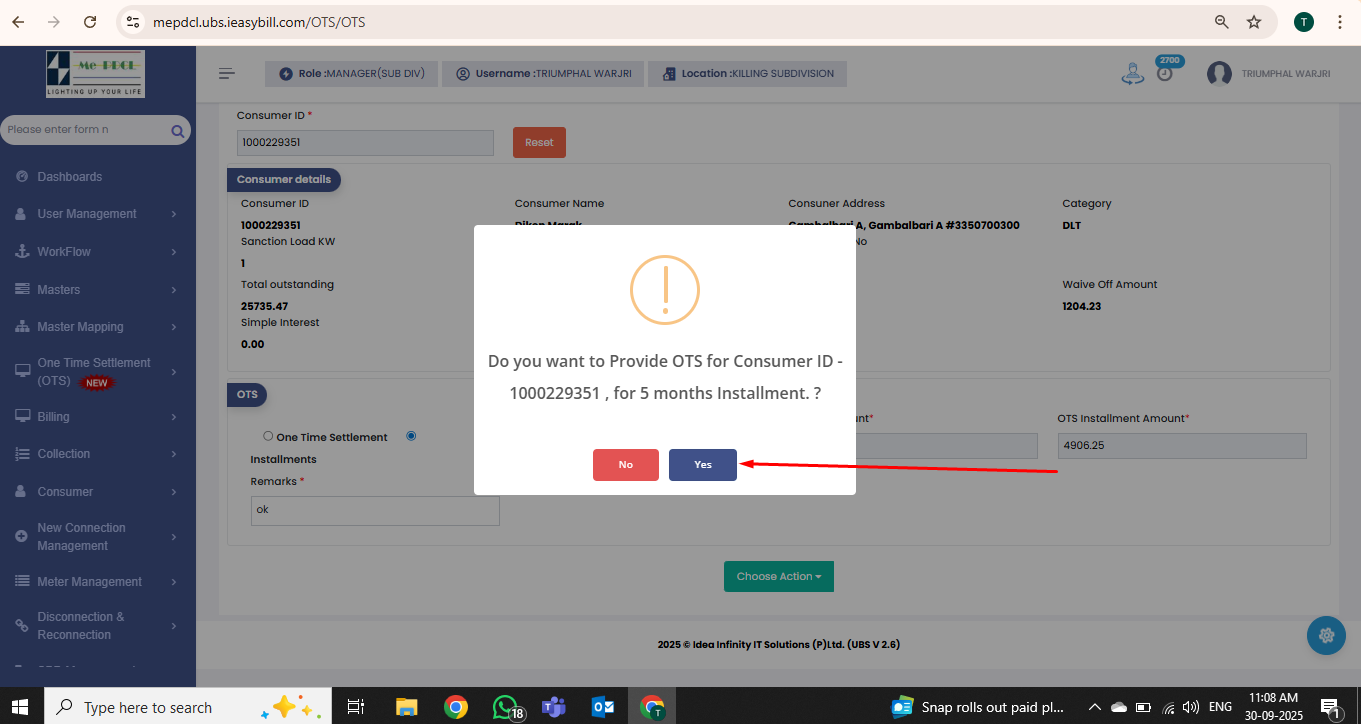Screen dimensions: 1361x724
Task: Click the Location KILLING SUBDIVISION badge
Action: (748, 74)
